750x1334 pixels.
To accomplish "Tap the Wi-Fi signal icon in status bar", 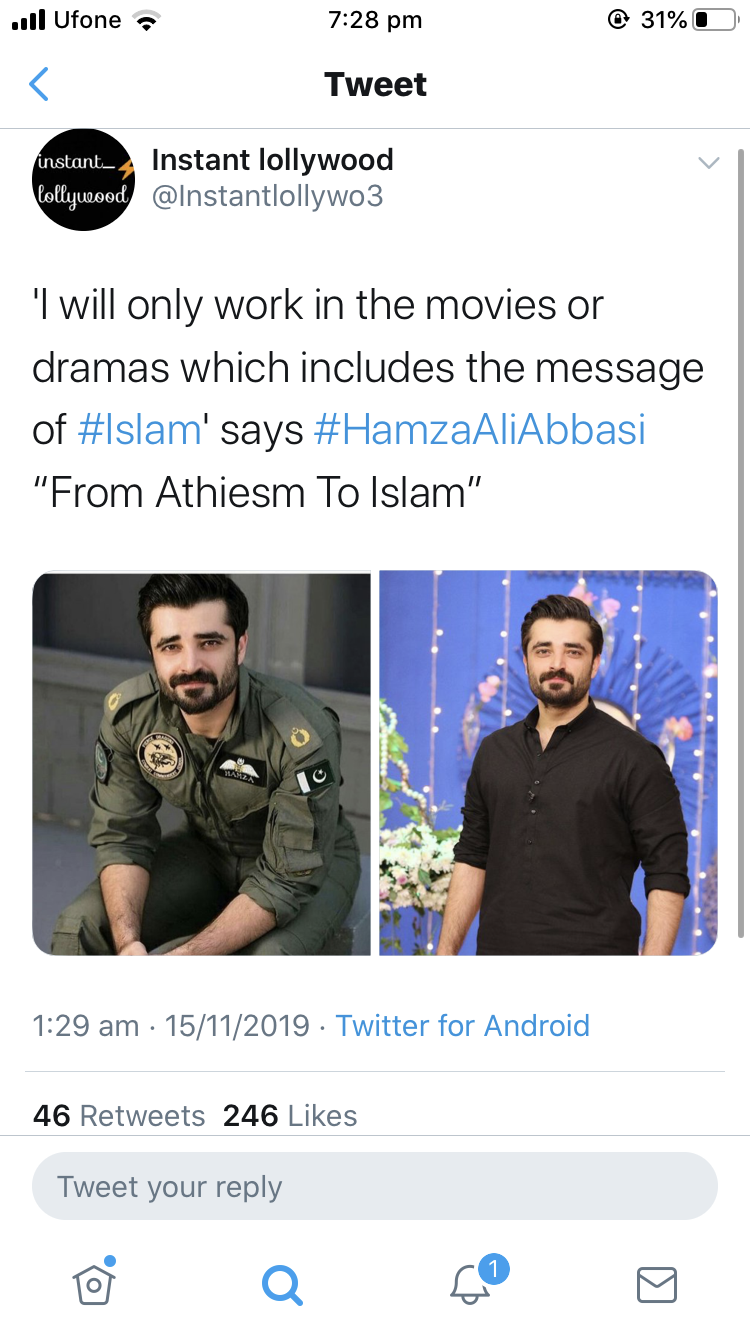I will tap(148, 19).
